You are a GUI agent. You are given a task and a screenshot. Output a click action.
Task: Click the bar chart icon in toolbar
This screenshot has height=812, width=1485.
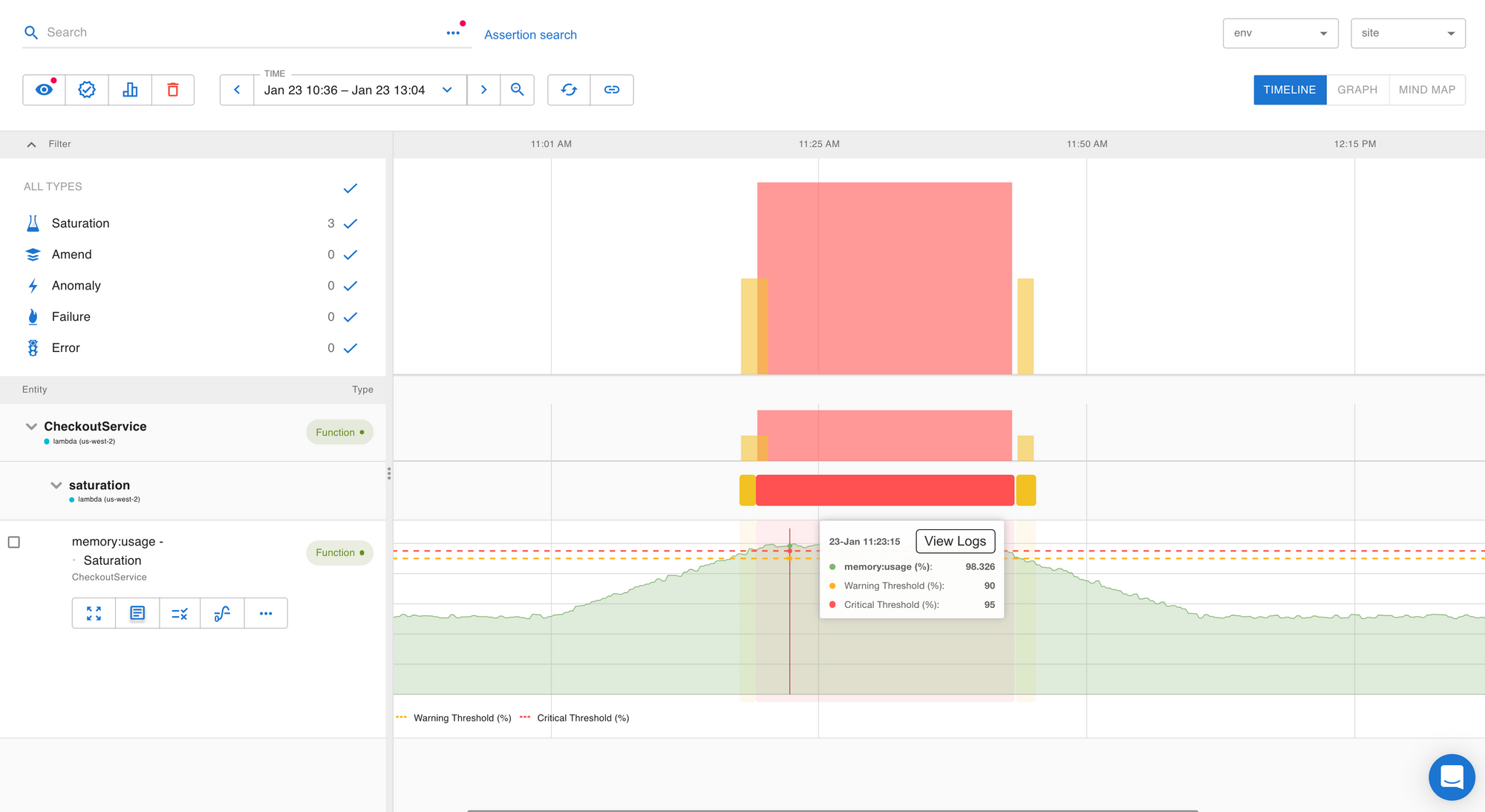(x=130, y=90)
